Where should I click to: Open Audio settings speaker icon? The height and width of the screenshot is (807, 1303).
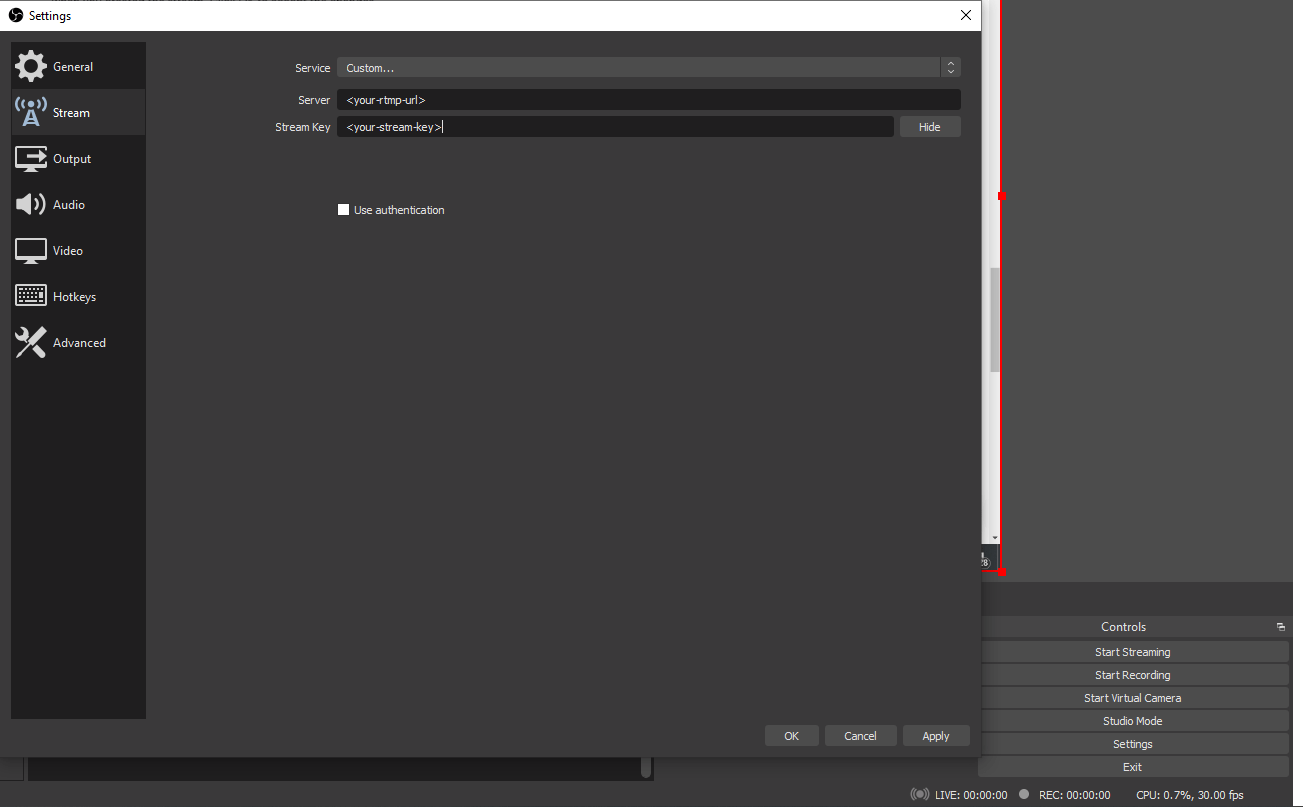(x=30, y=204)
